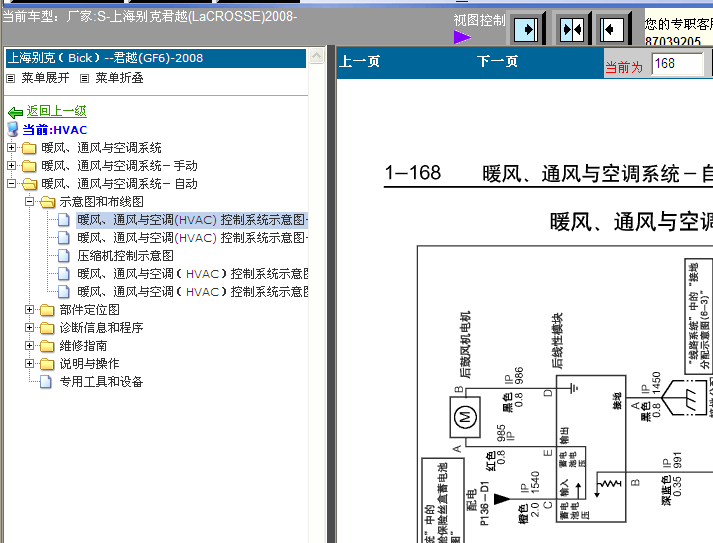The image size is (713, 543).
Task: Click folder icon of 暖风、通风与空调系统-手动
Action: pos(29,166)
